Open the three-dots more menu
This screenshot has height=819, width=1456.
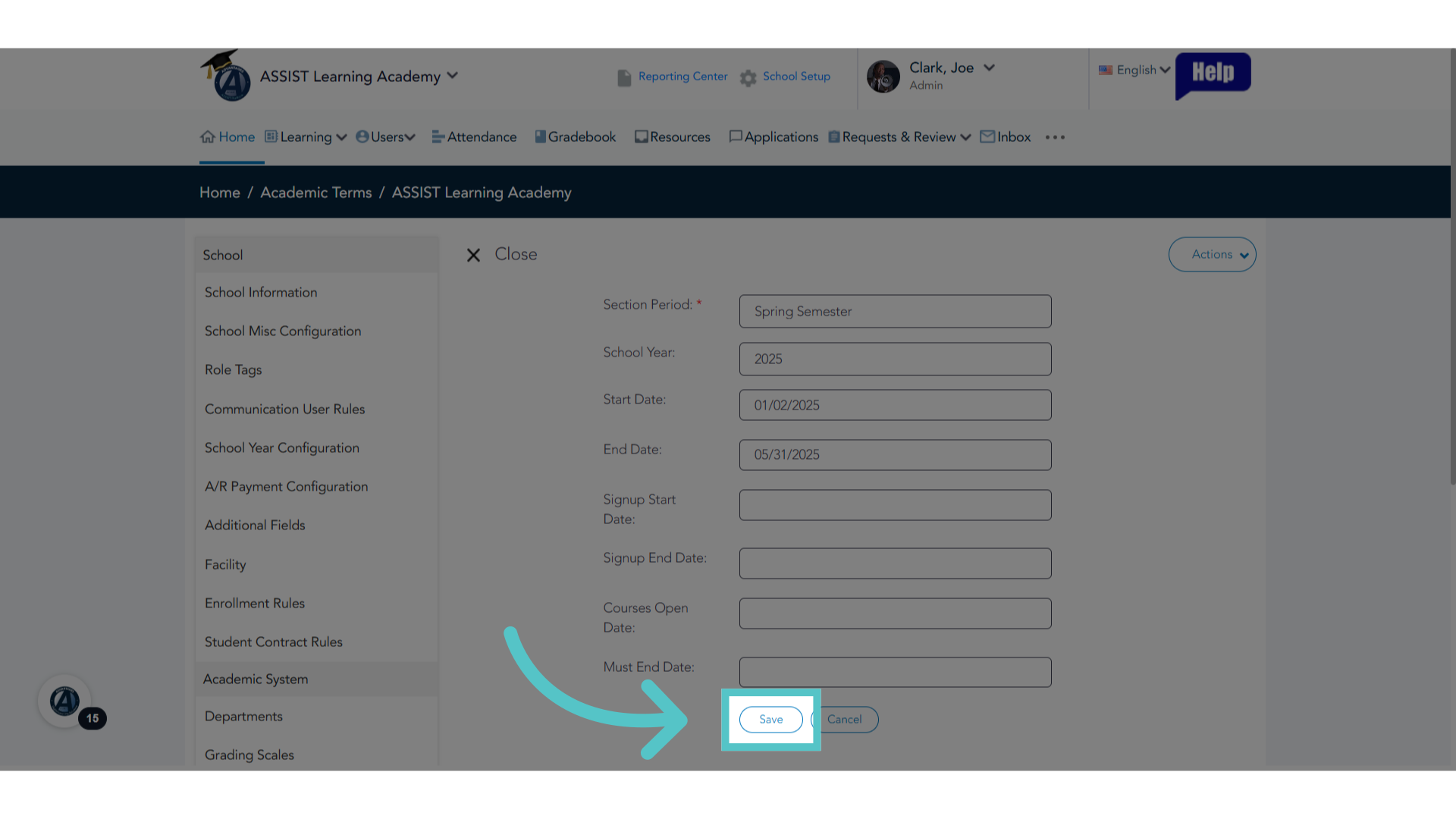tap(1055, 137)
